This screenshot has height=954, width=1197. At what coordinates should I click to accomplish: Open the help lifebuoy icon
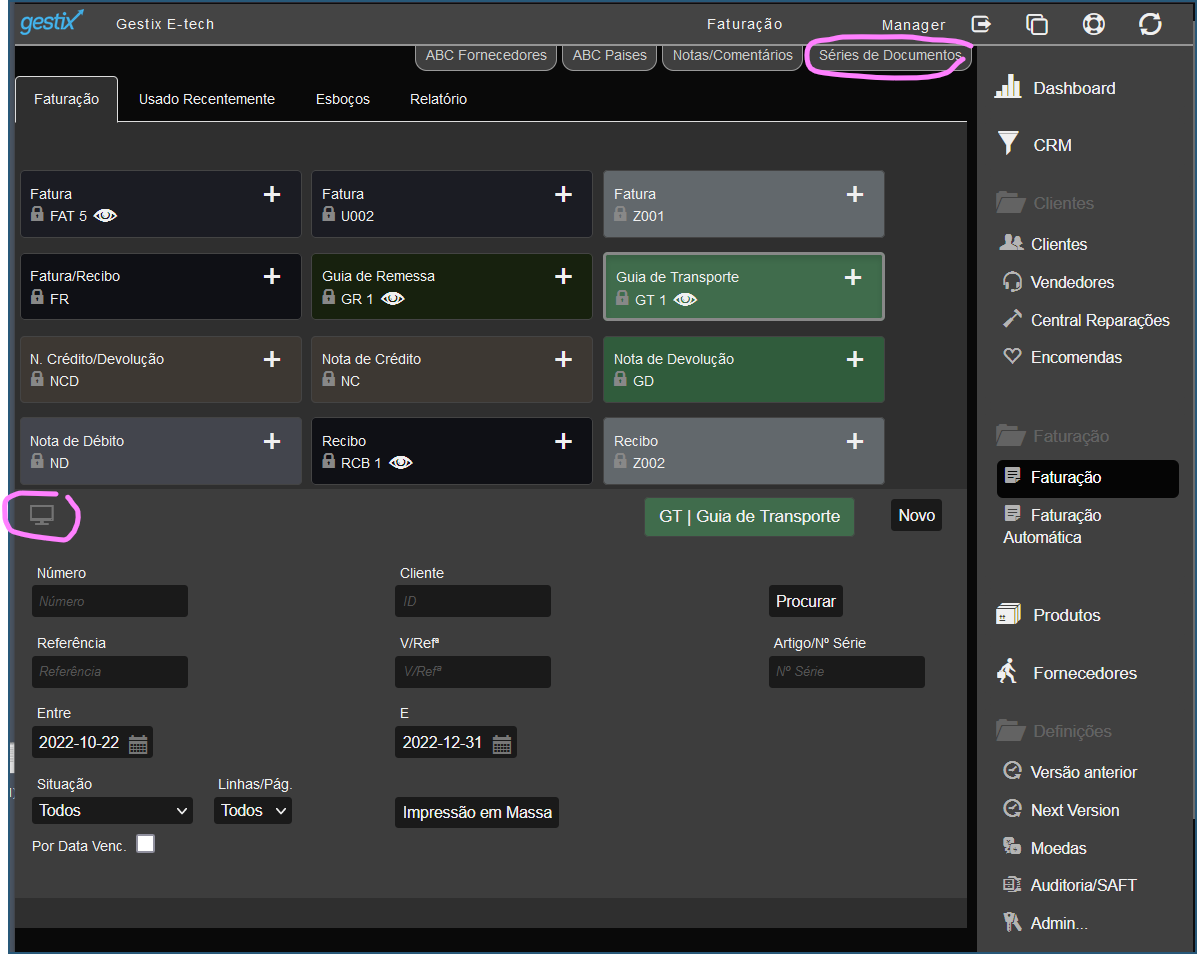coord(1093,24)
